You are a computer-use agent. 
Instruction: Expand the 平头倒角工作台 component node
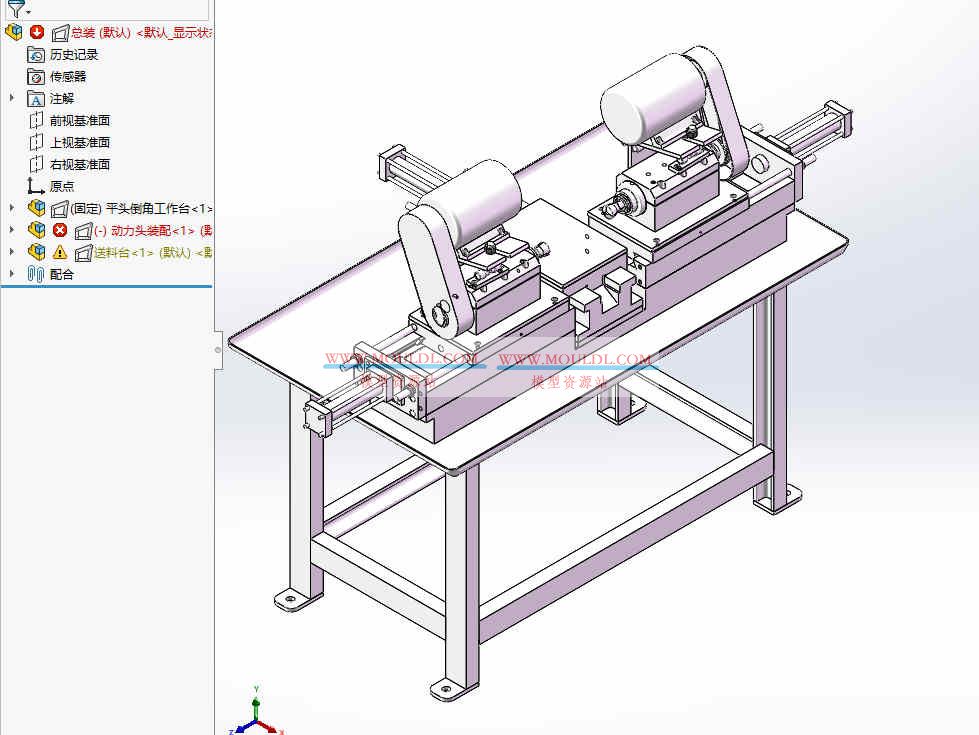9,207
